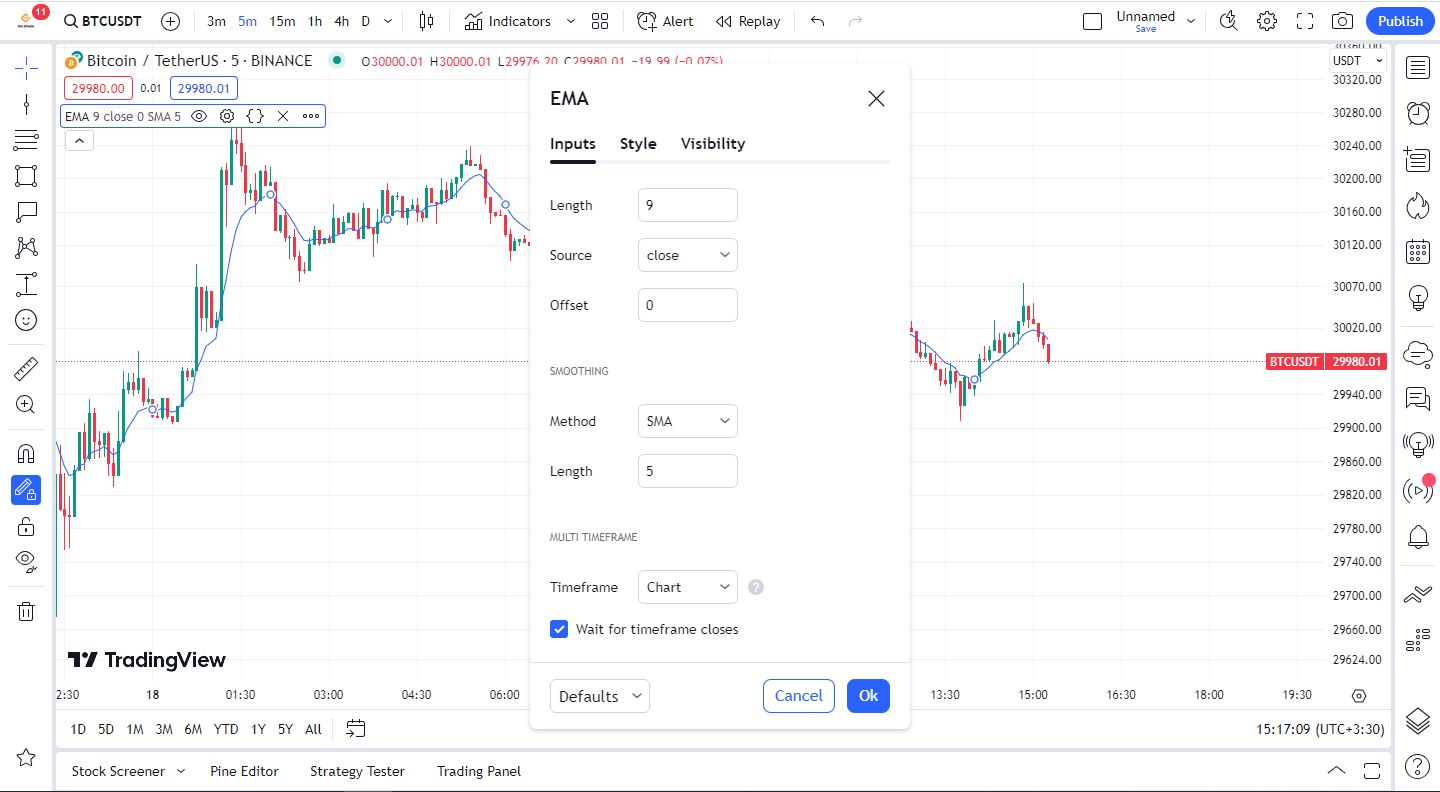The height and width of the screenshot is (792, 1440).
Task: Open quick search icon
Action: click(x=1229, y=21)
